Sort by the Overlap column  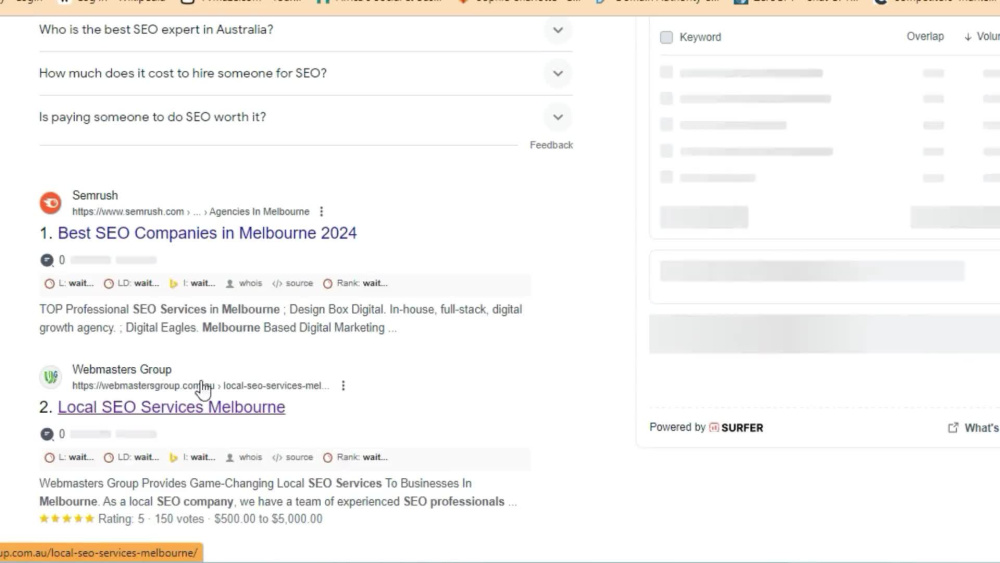click(x=925, y=37)
